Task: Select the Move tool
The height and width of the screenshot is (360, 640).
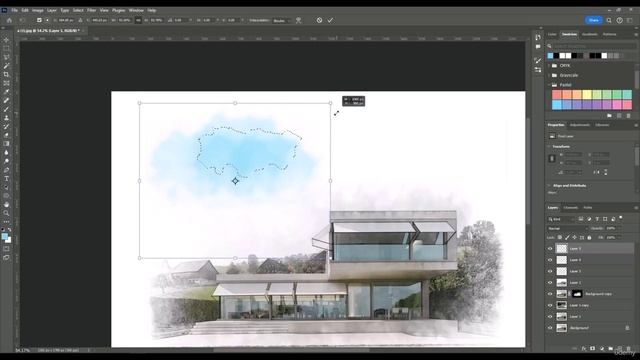Action: tap(6, 40)
